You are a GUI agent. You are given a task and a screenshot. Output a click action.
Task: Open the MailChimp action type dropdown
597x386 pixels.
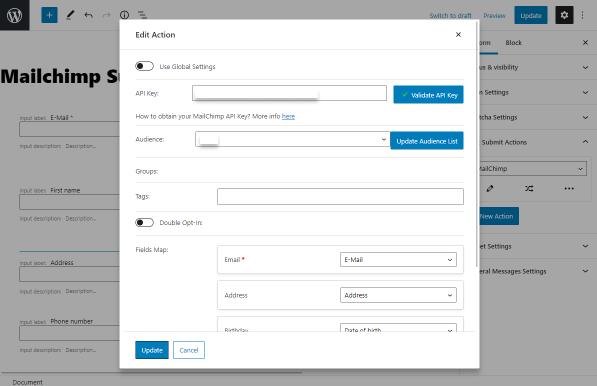[x=533, y=169]
